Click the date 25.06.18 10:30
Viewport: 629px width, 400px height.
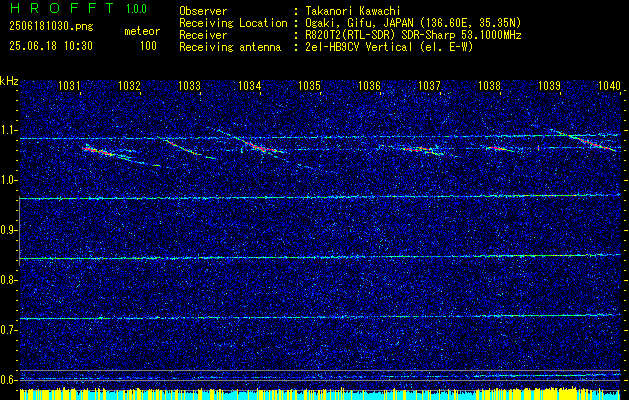51,46
